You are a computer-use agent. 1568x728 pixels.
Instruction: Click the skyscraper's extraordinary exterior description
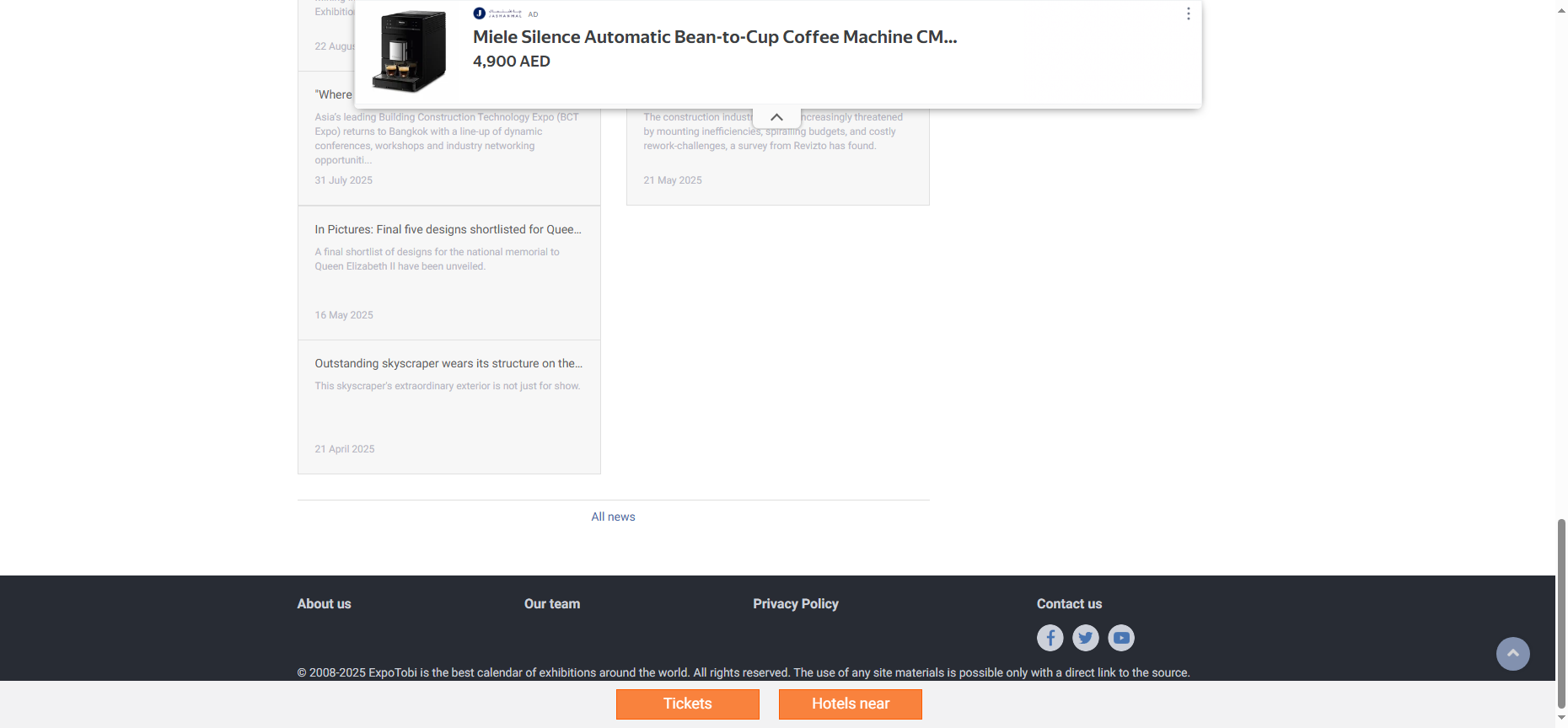tap(448, 386)
